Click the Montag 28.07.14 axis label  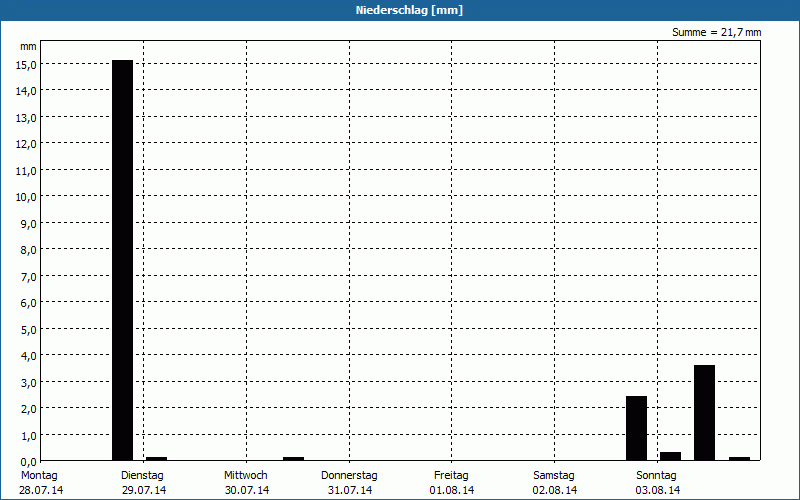pyautogui.click(x=41, y=483)
